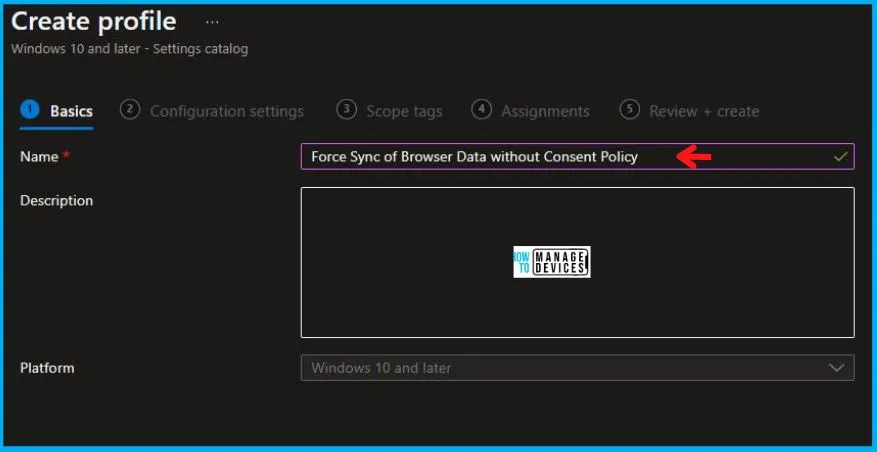Click the step 2 circle icon
The image size is (877, 452).
click(129, 110)
